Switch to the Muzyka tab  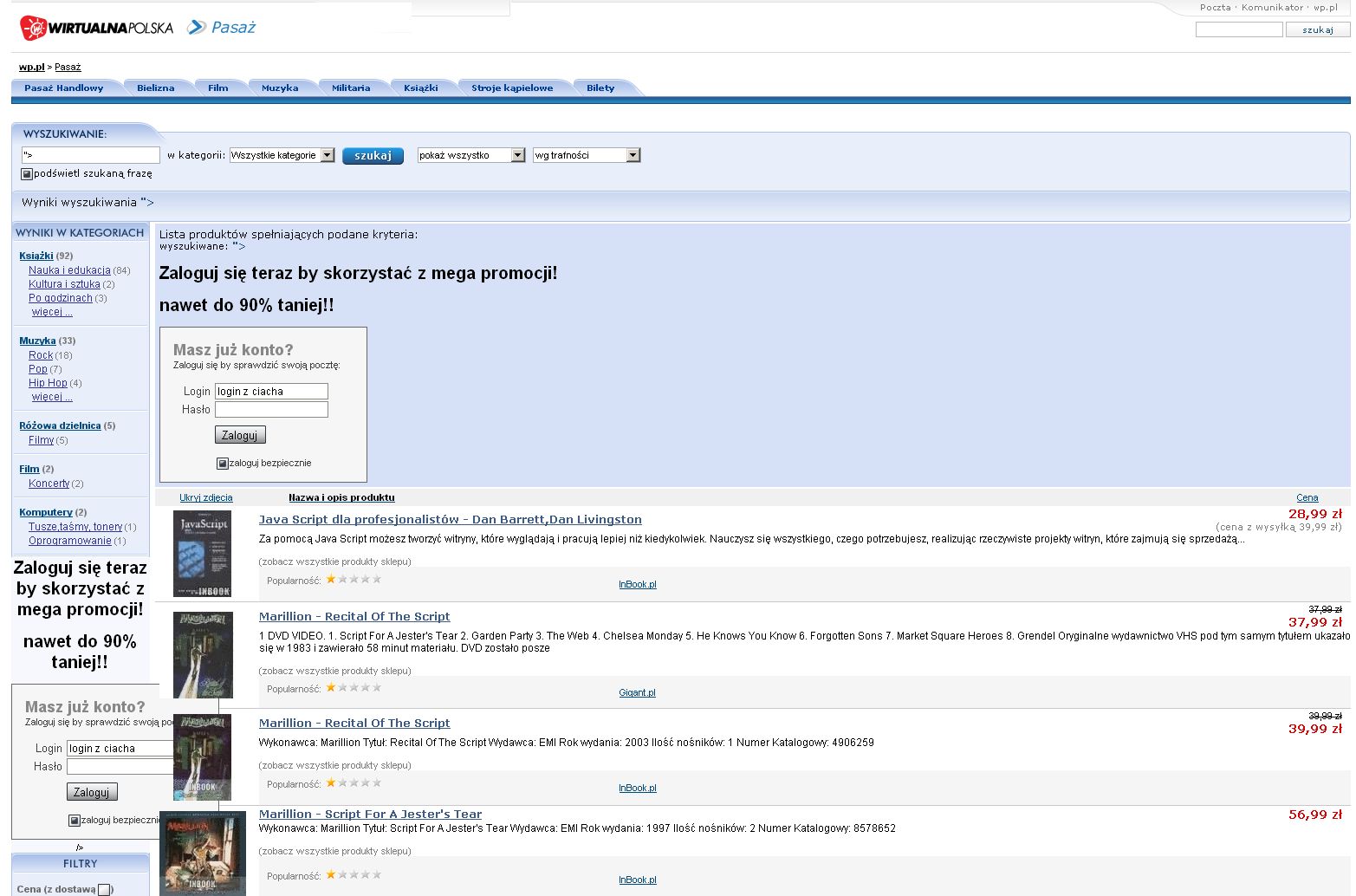tap(280, 88)
